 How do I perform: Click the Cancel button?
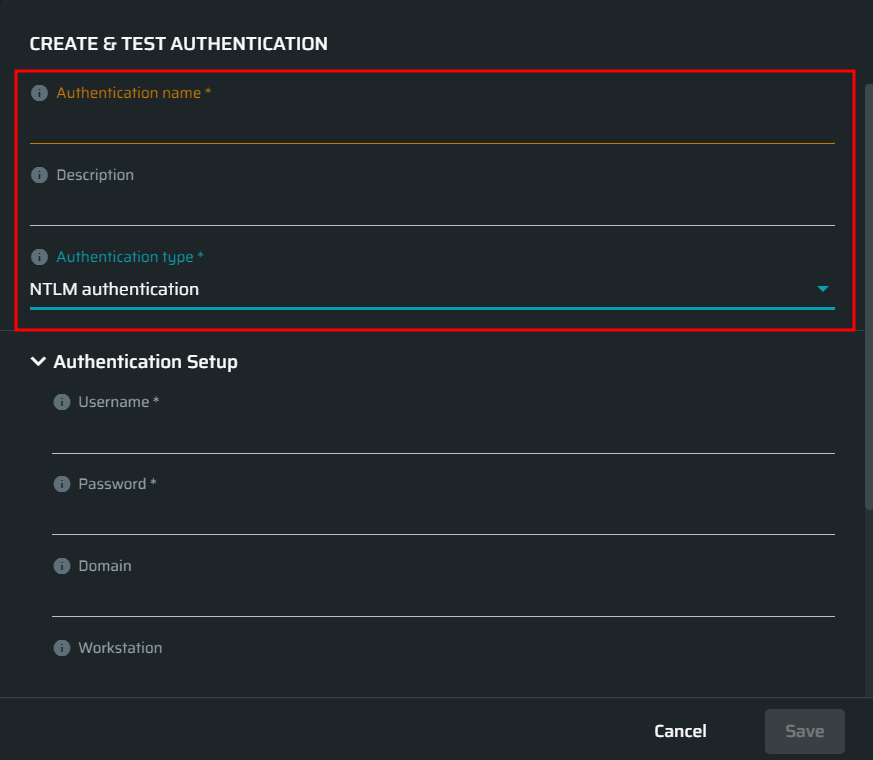680,731
